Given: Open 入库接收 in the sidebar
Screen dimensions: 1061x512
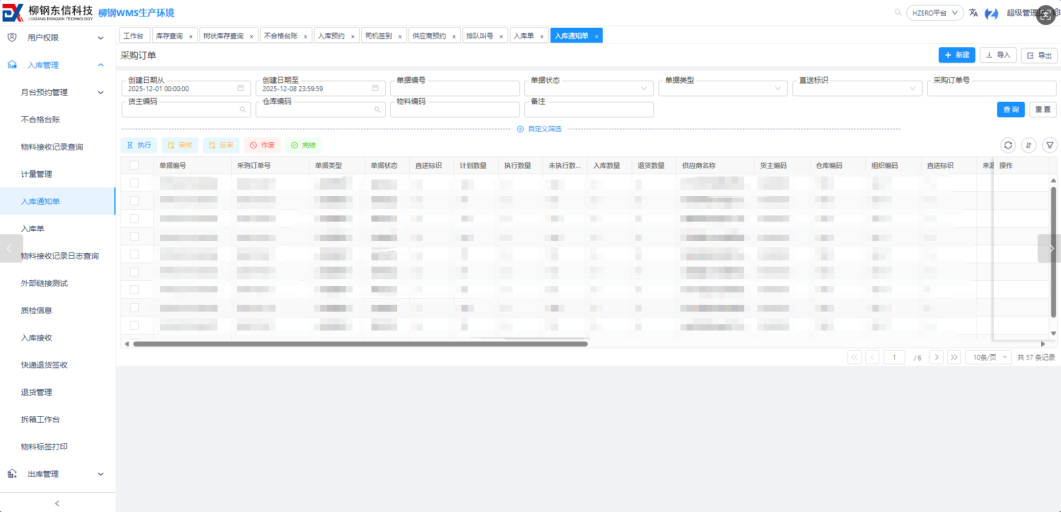Looking at the screenshot, I should (37, 338).
